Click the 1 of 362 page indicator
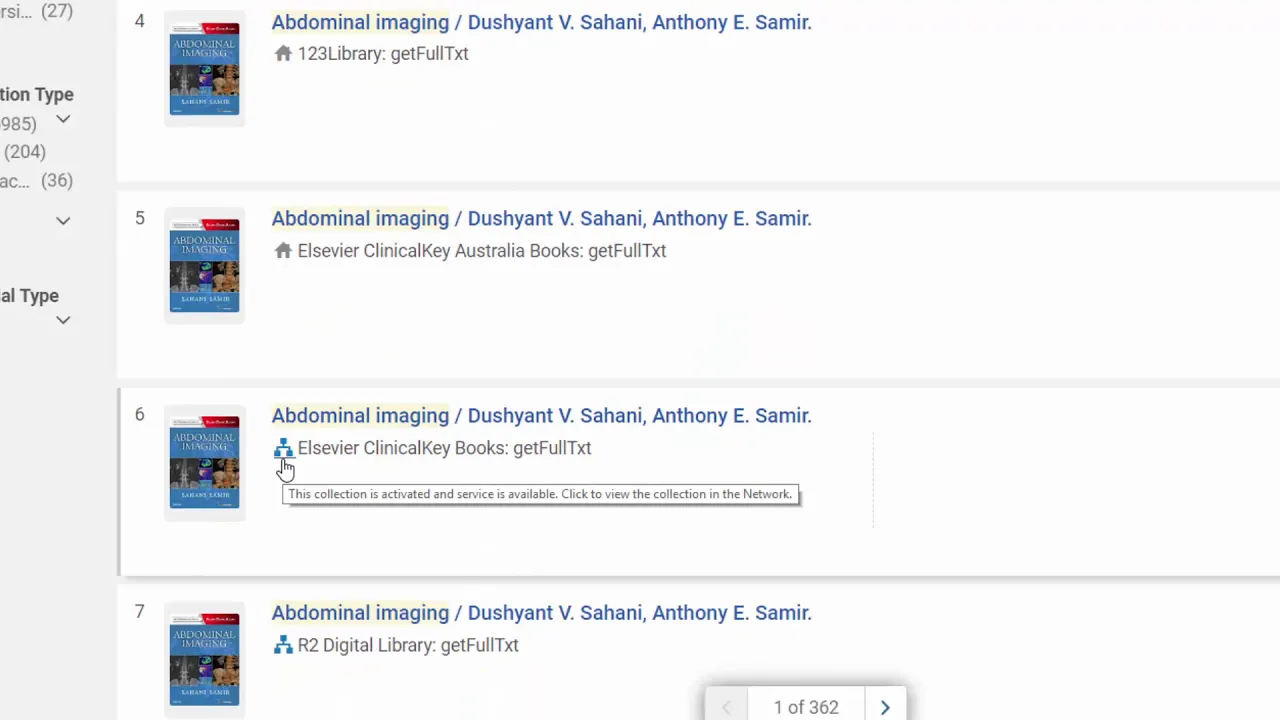 (x=806, y=708)
